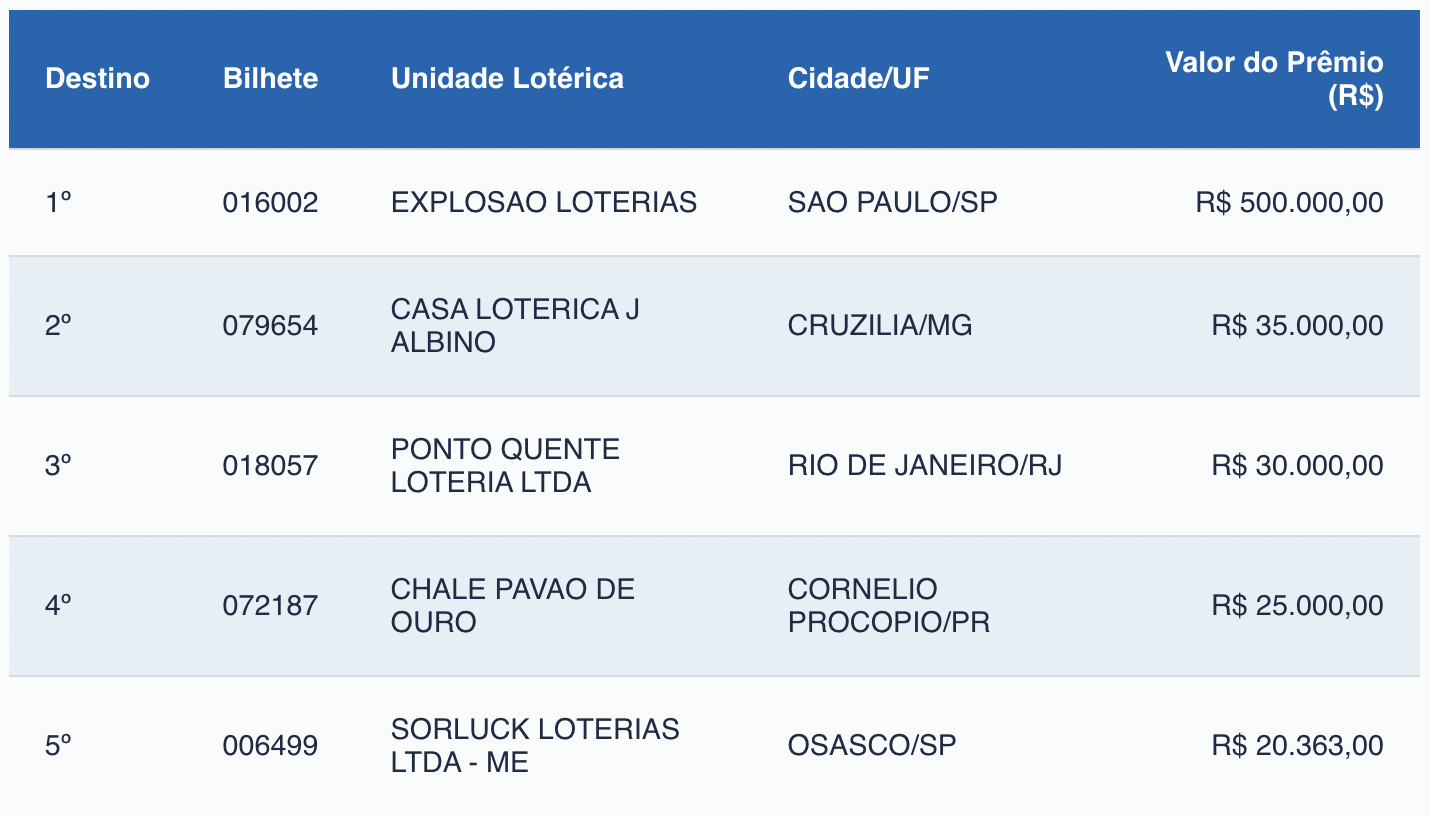This screenshot has height=816, width=1430.
Task: Click the Bilhete column header
Action: pos(270,78)
